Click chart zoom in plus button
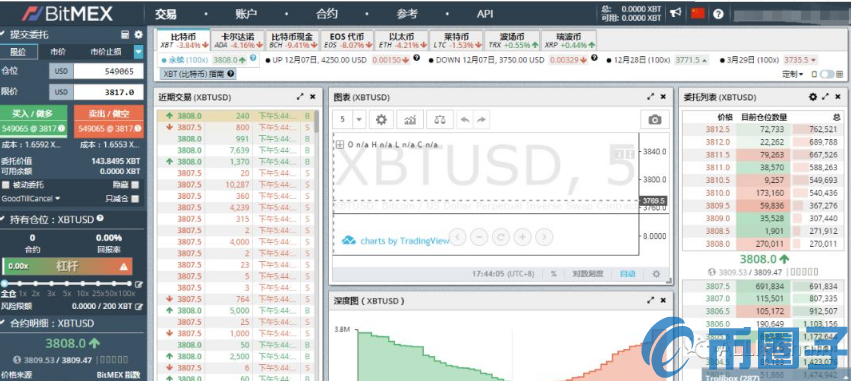 click(x=522, y=237)
